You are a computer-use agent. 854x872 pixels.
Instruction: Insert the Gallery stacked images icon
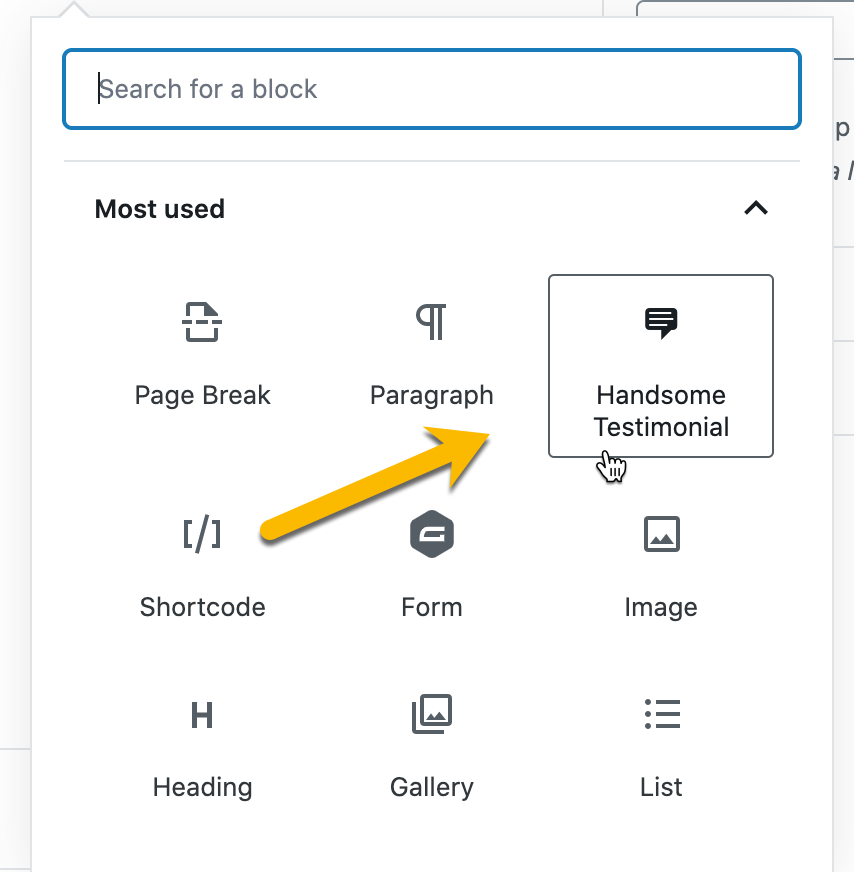point(432,714)
